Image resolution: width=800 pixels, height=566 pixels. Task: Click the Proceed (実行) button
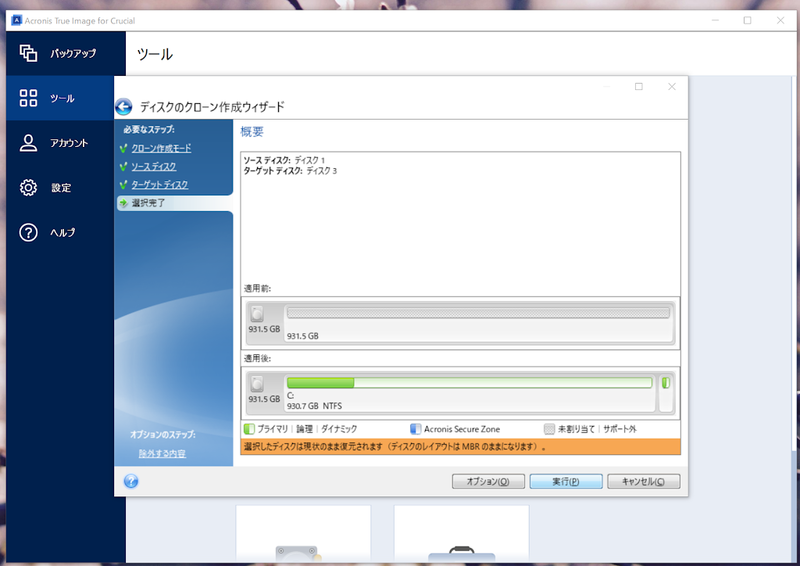(566, 481)
